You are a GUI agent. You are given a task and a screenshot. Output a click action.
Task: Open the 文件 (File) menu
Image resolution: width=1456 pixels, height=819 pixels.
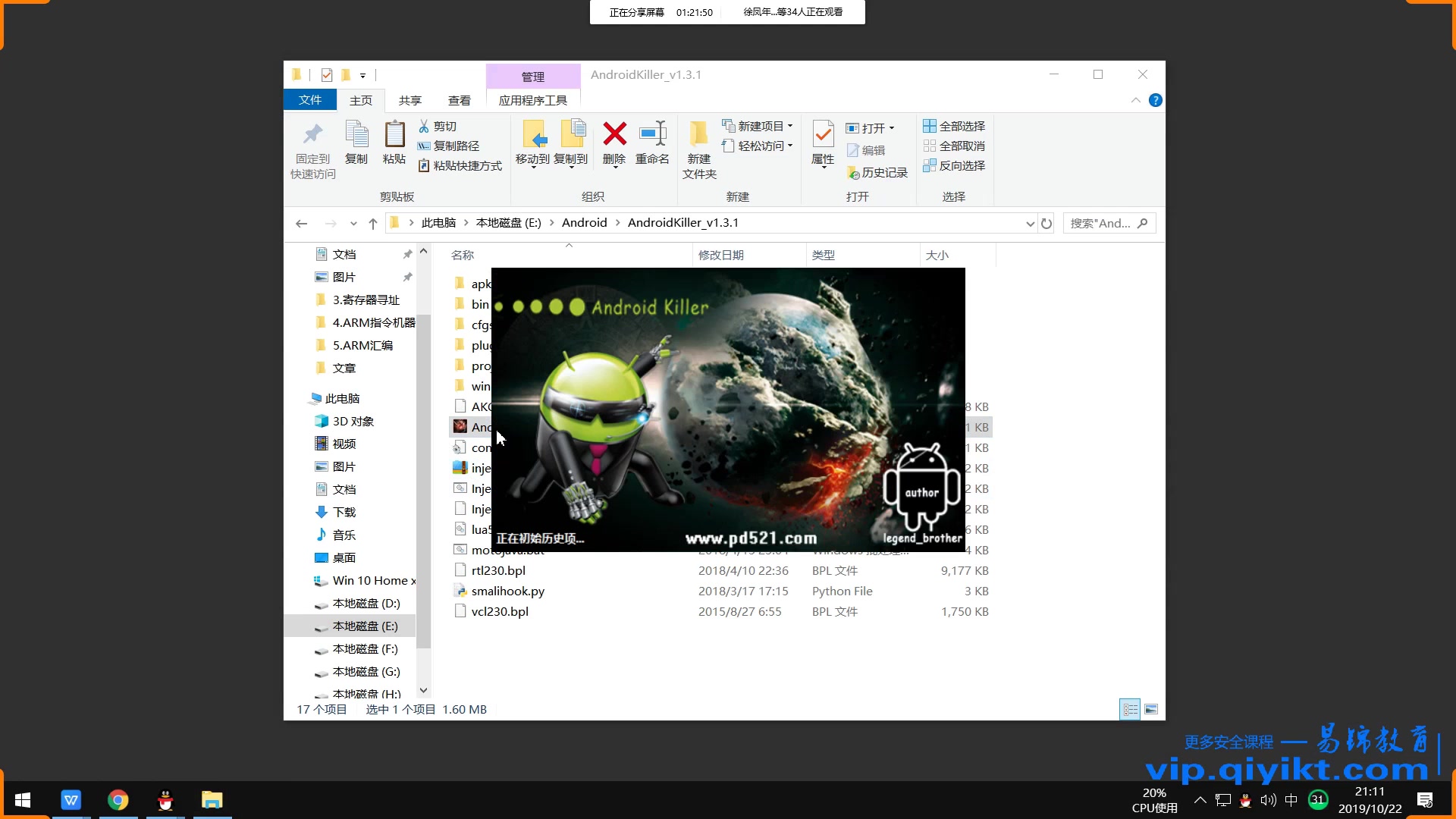click(x=310, y=99)
